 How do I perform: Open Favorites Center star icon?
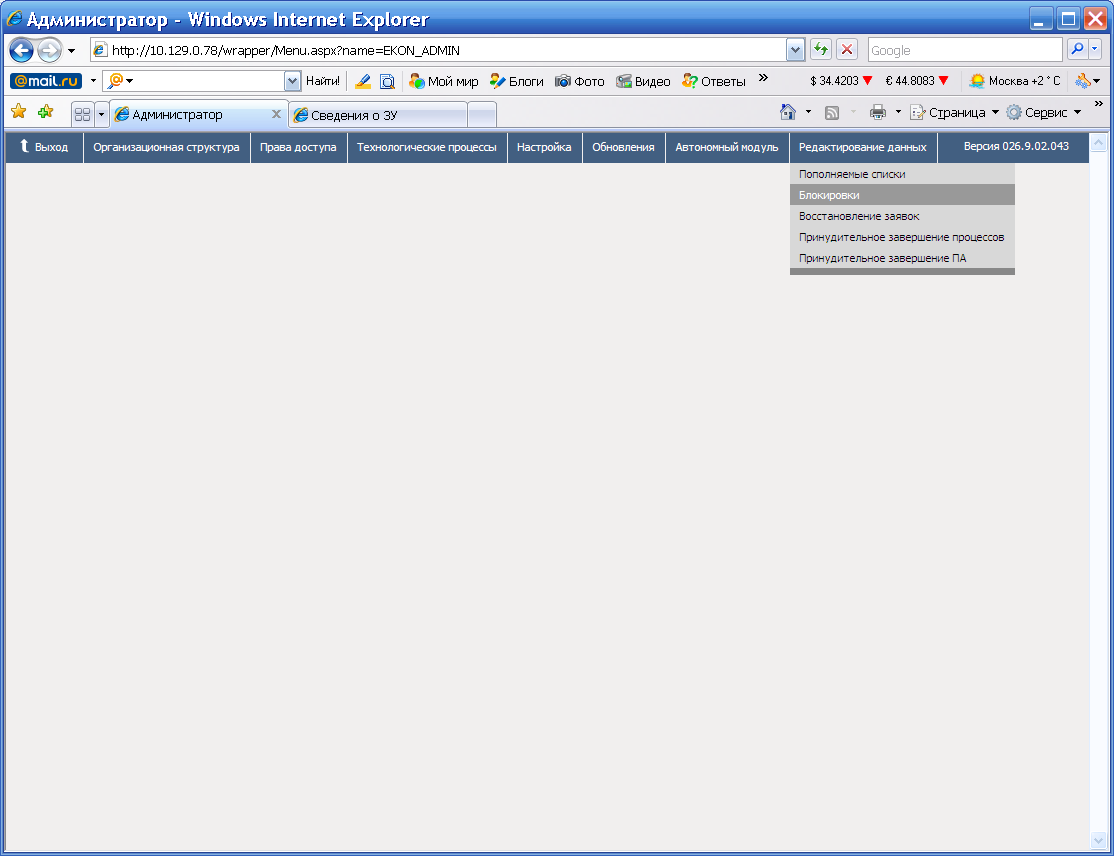(x=18, y=112)
